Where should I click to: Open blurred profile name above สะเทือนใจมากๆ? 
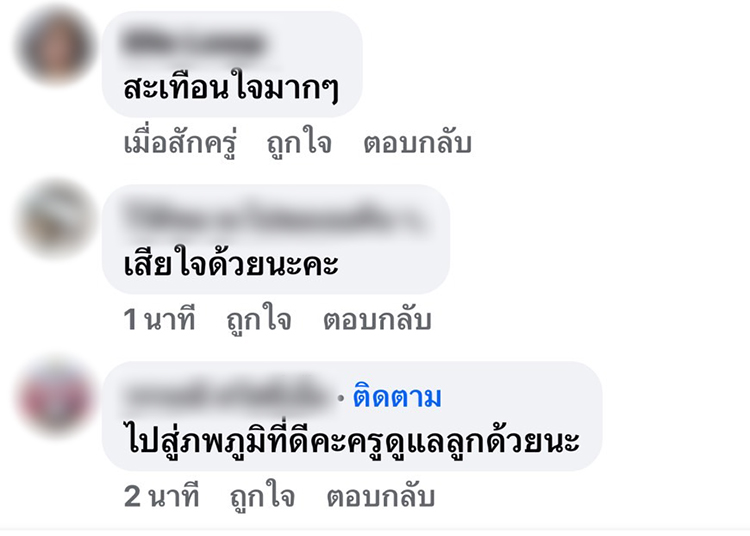point(193,43)
